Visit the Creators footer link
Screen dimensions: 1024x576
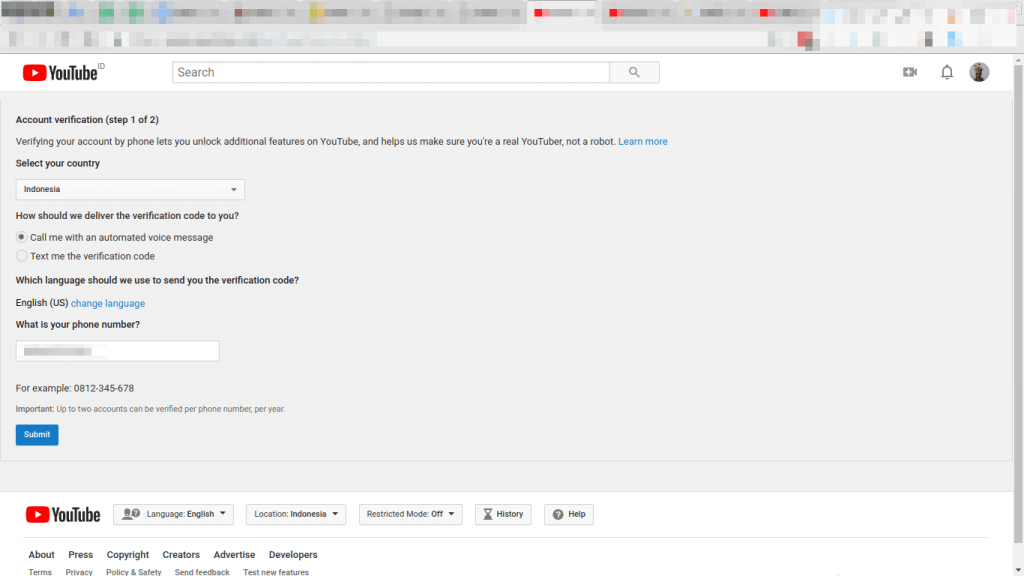[181, 554]
